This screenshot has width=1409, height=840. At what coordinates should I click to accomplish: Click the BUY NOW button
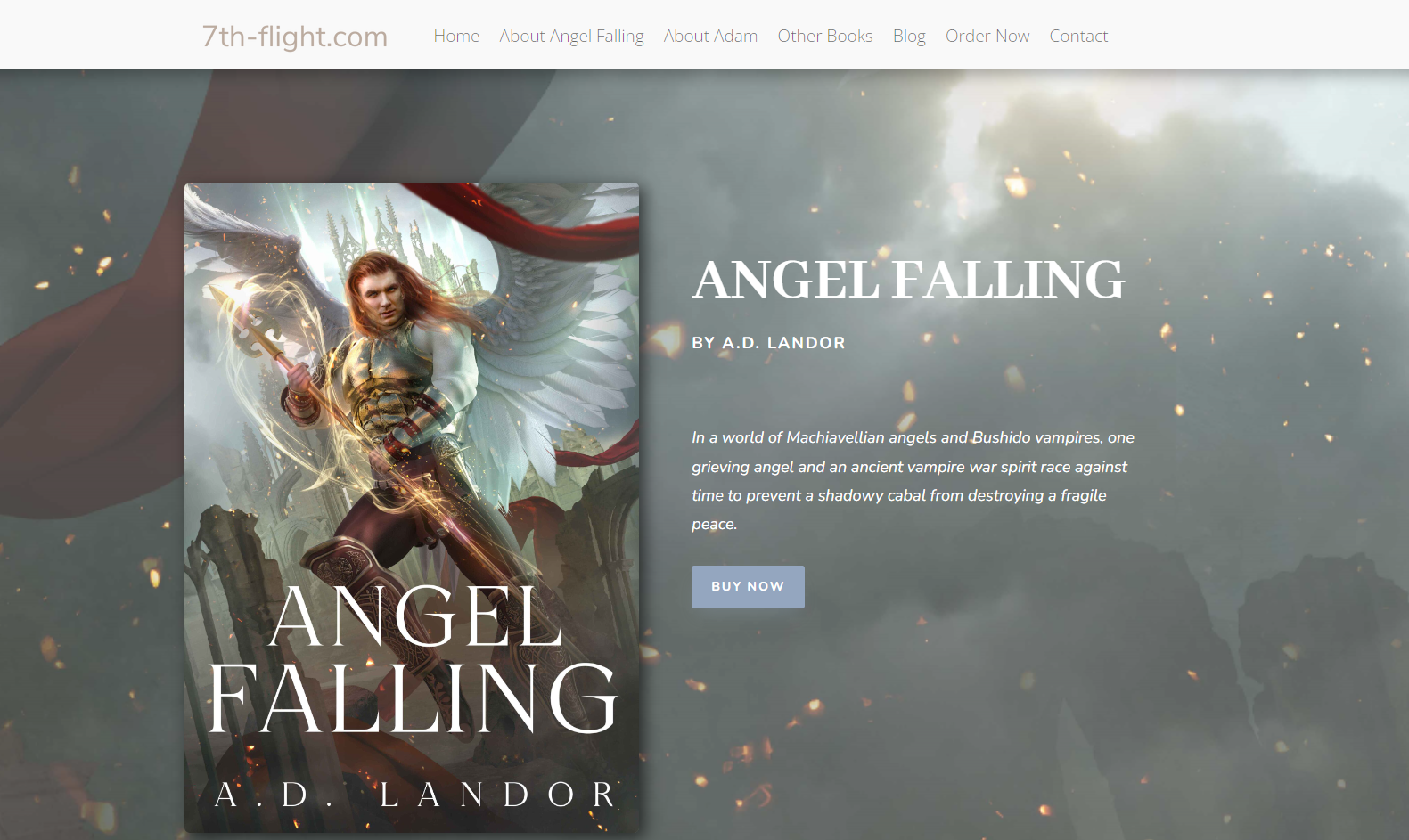(748, 587)
